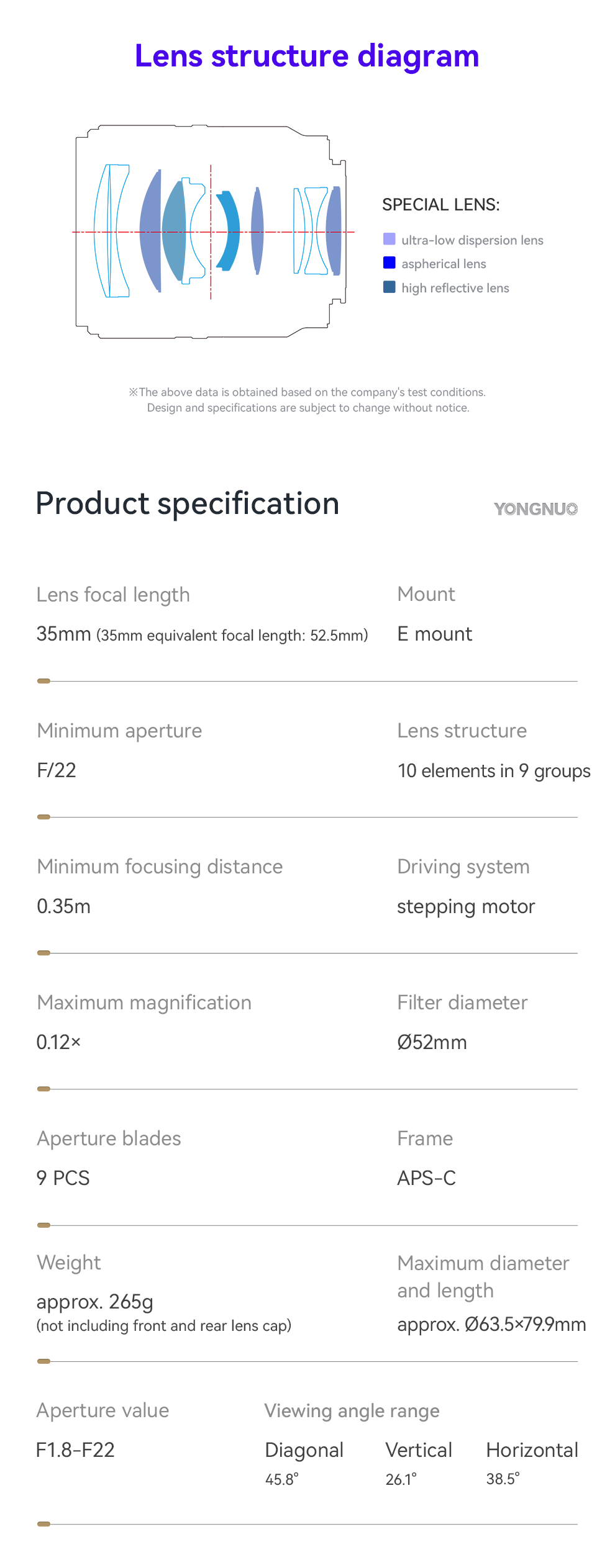Viewport: 615px width, 1568px height.
Task: Click the aspherical lens blue swatch
Action: pyautogui.click(x=389, y=263)
